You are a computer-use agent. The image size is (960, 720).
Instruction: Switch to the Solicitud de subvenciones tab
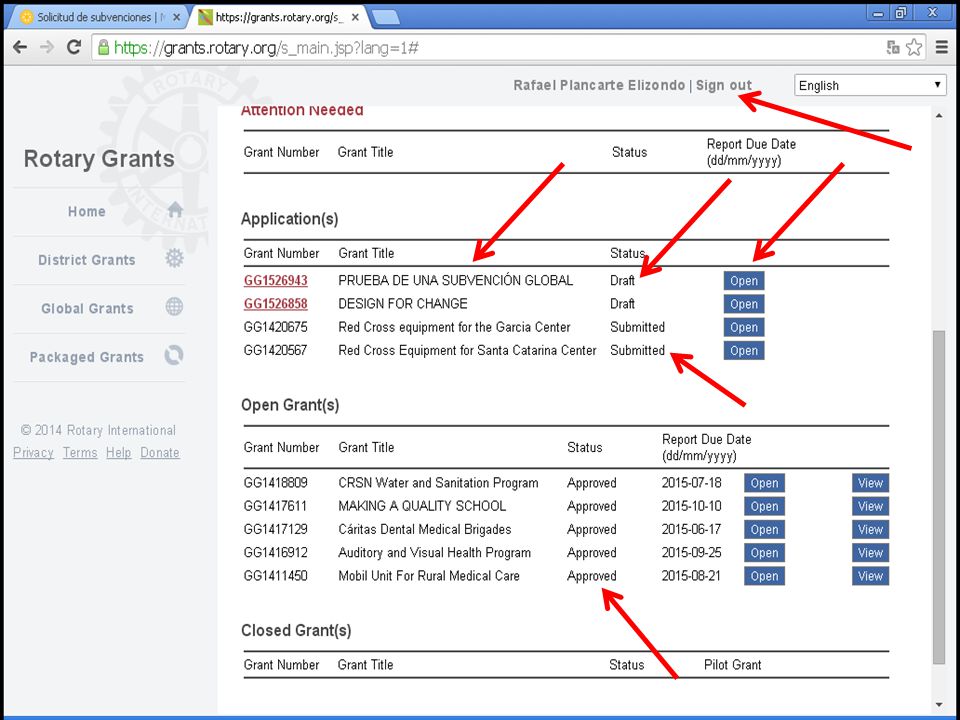pyautogui.click(x=98, y=17)
